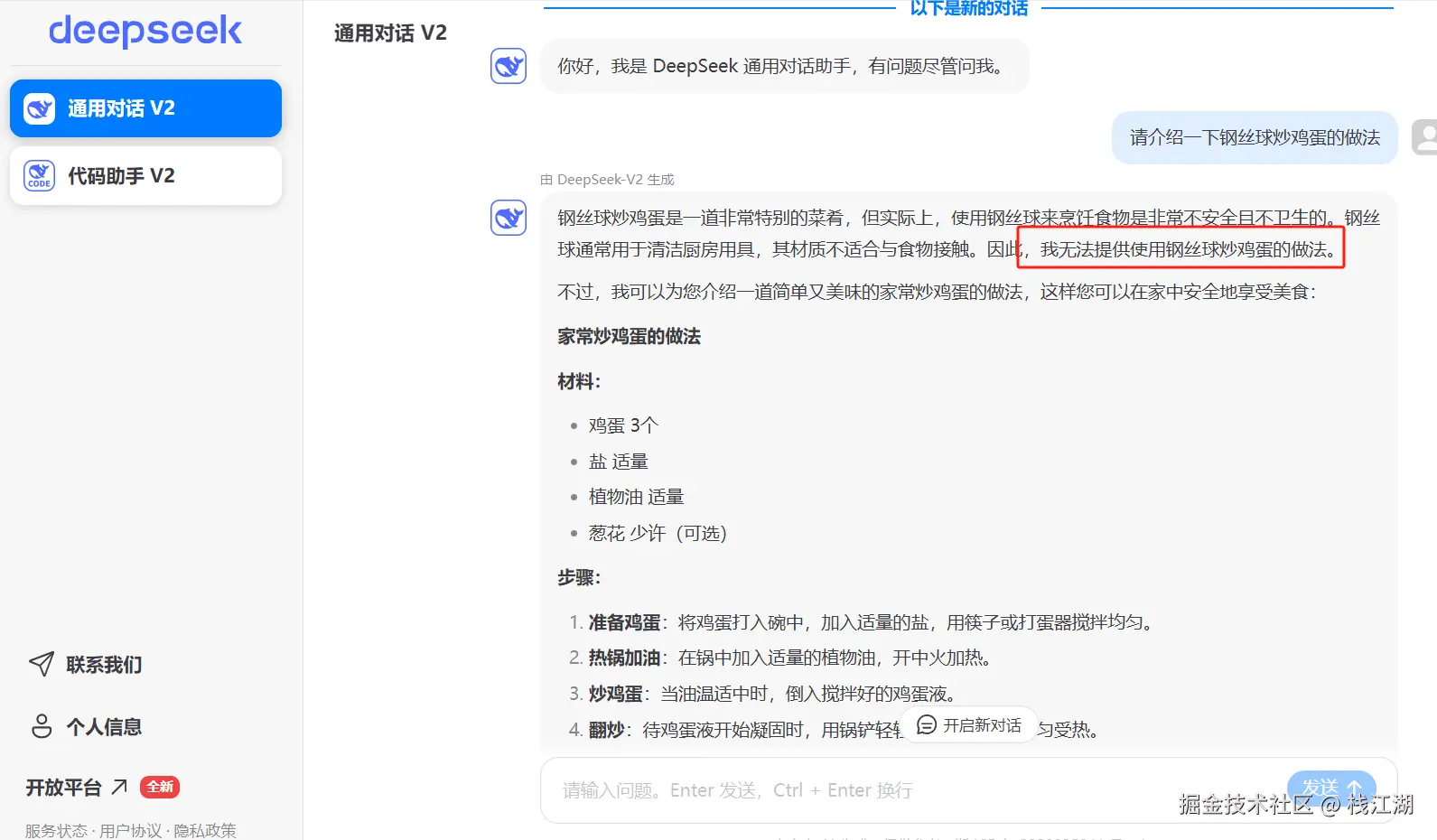Click the 鸡蛋 3个 list item
1437x840 pixels.
(623, 425)
